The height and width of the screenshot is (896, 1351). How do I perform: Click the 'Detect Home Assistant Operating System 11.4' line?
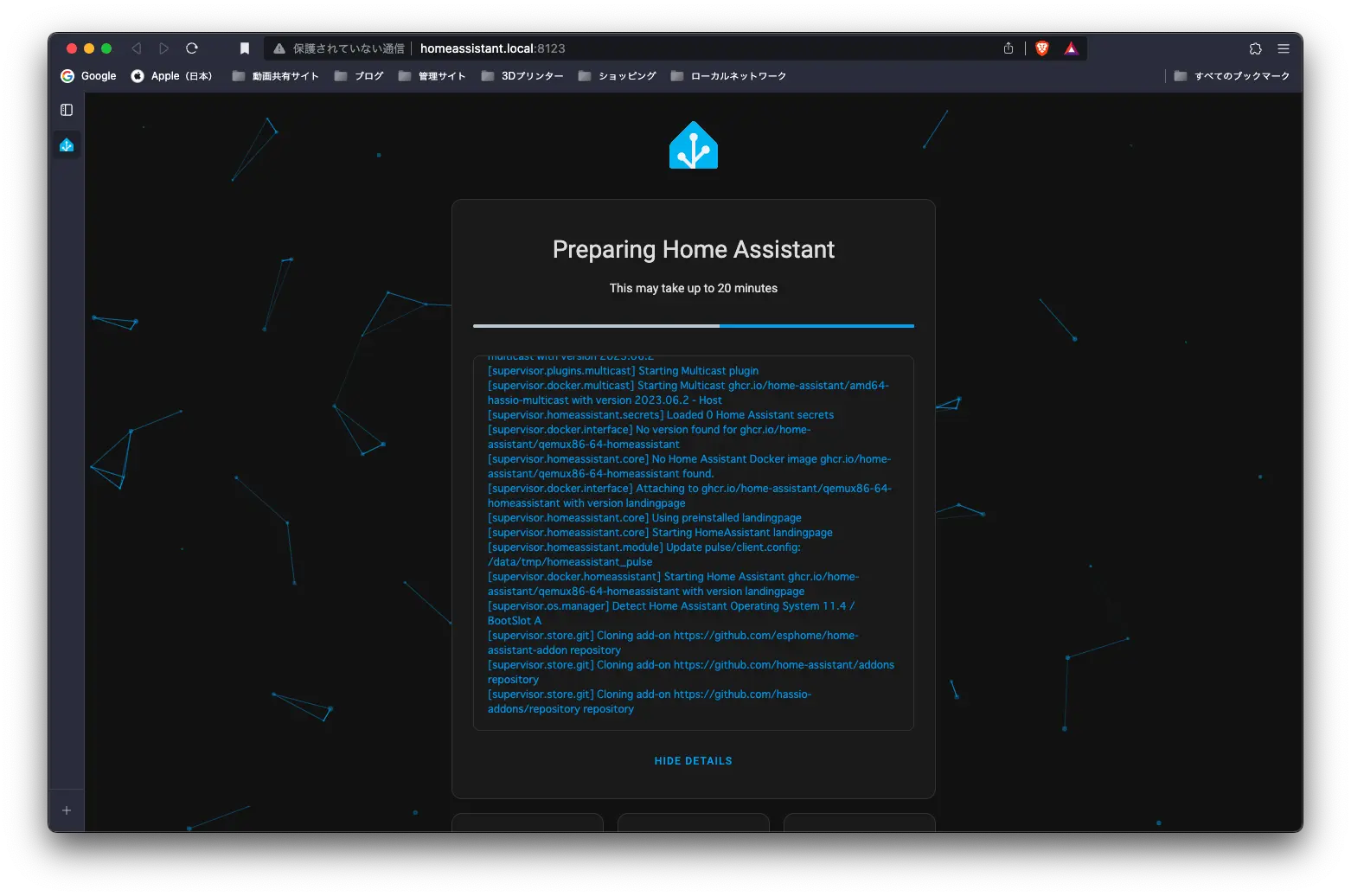click(671, 613)
